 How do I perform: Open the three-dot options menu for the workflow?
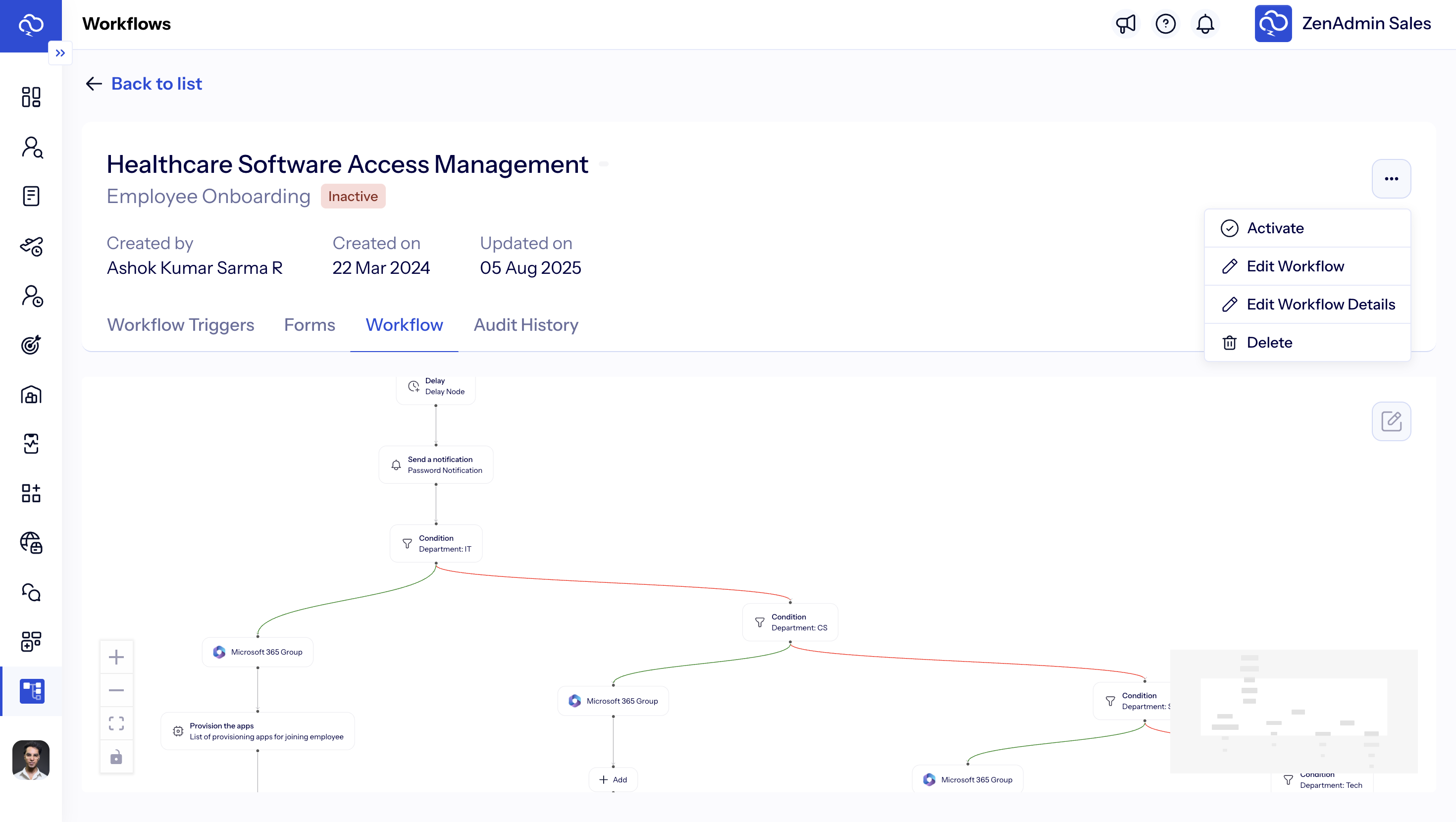coord(1392,179)
